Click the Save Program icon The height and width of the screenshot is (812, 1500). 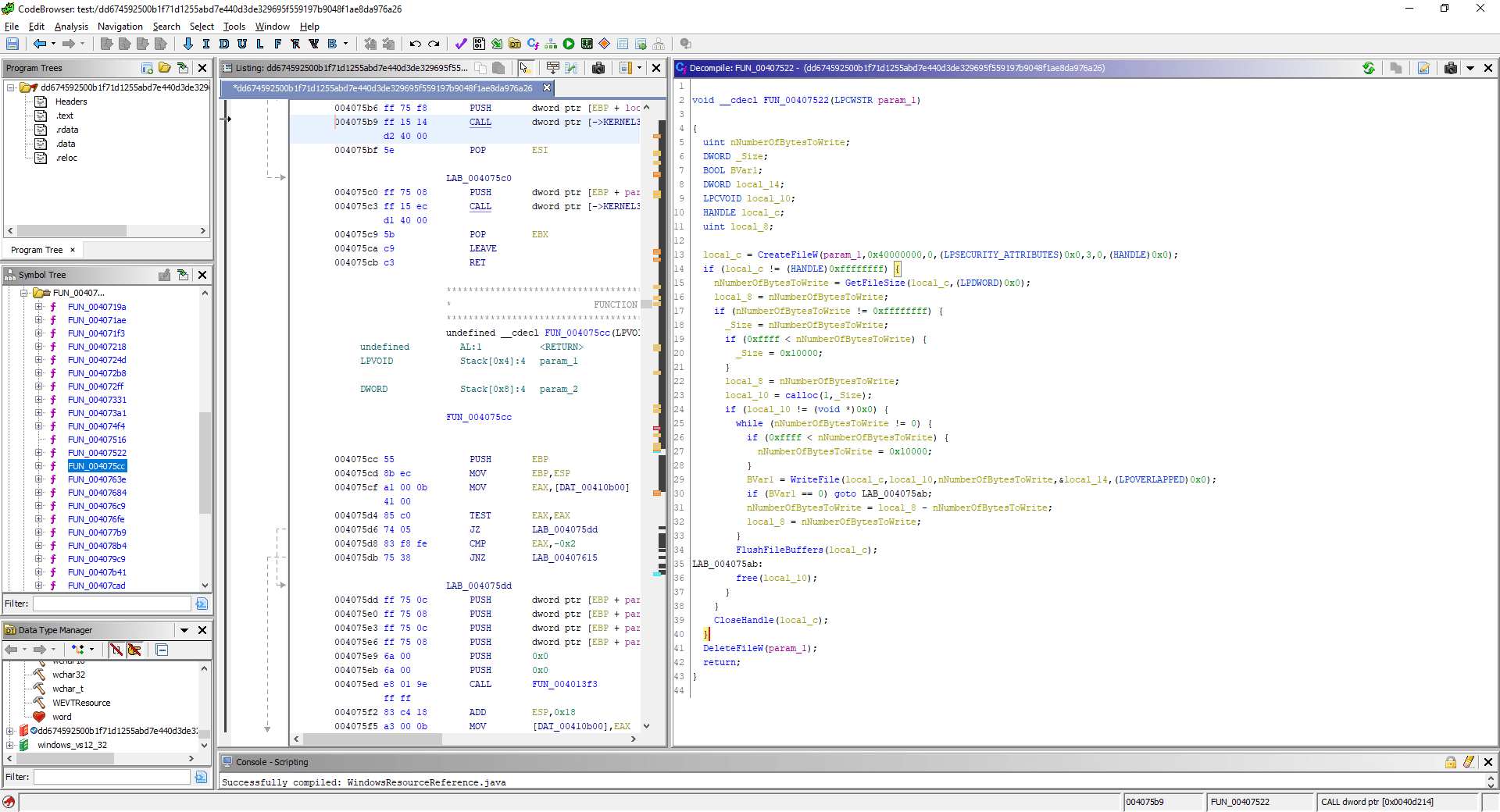(x=12, y=44)
